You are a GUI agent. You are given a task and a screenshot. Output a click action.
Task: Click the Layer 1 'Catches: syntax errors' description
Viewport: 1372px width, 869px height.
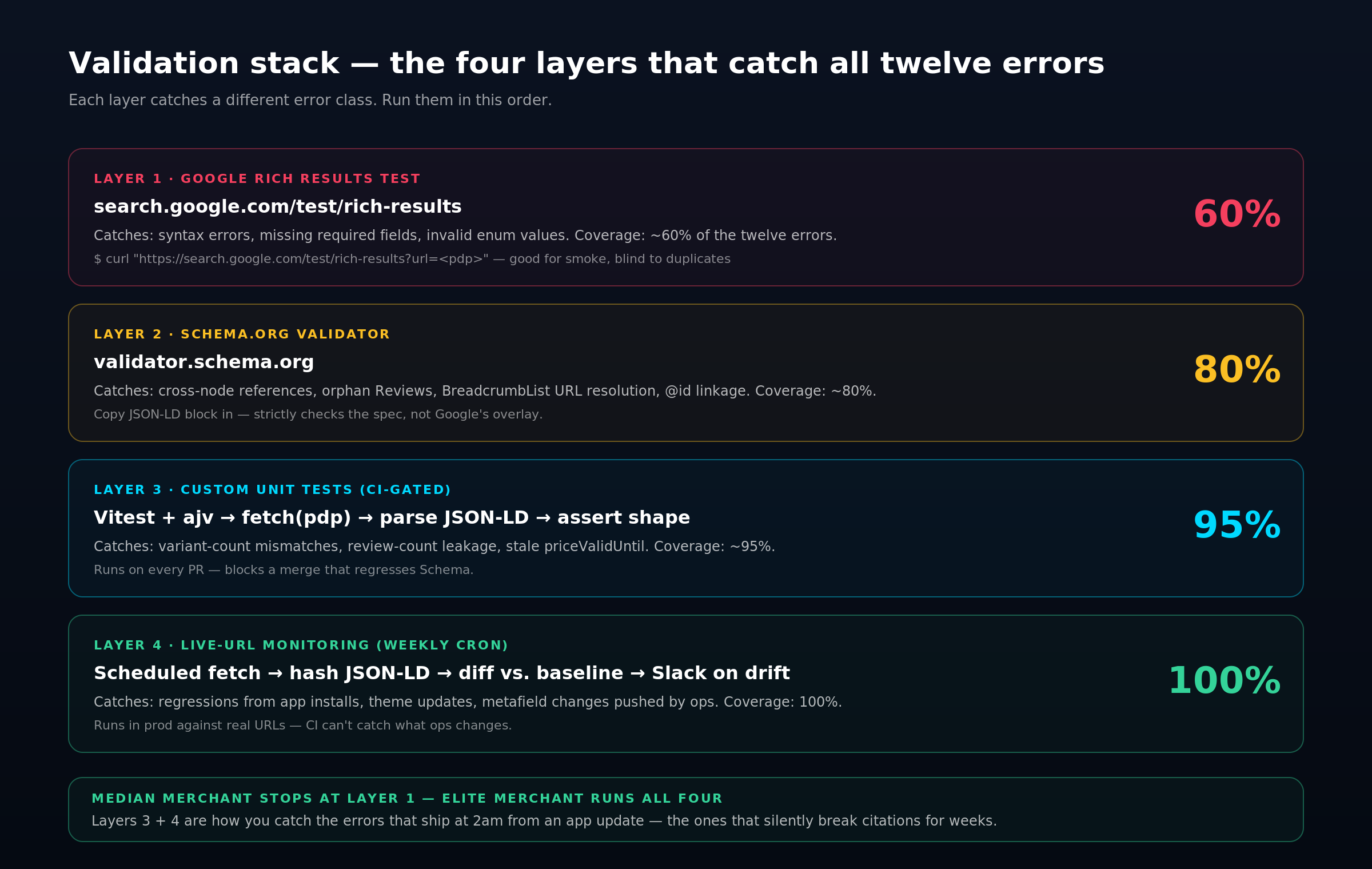click(x=465, y=236)
